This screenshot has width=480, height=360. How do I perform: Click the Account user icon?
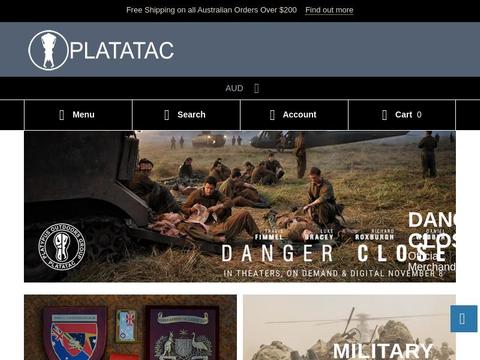[272, 115]
